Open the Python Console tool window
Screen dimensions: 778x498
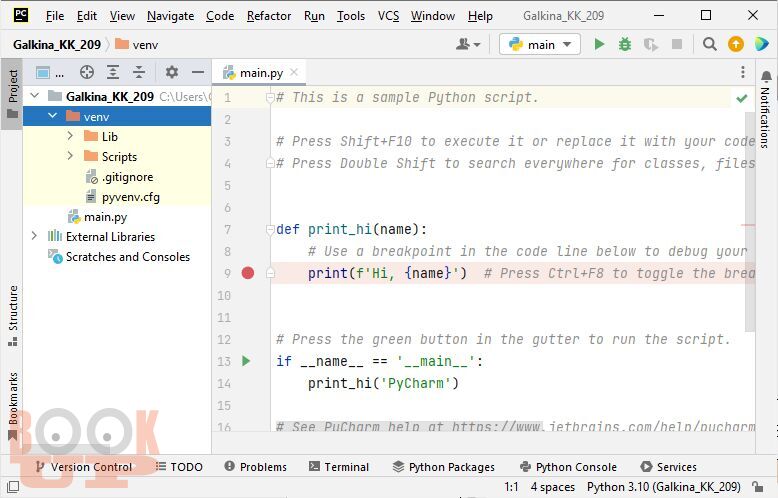tap(568, 467)
